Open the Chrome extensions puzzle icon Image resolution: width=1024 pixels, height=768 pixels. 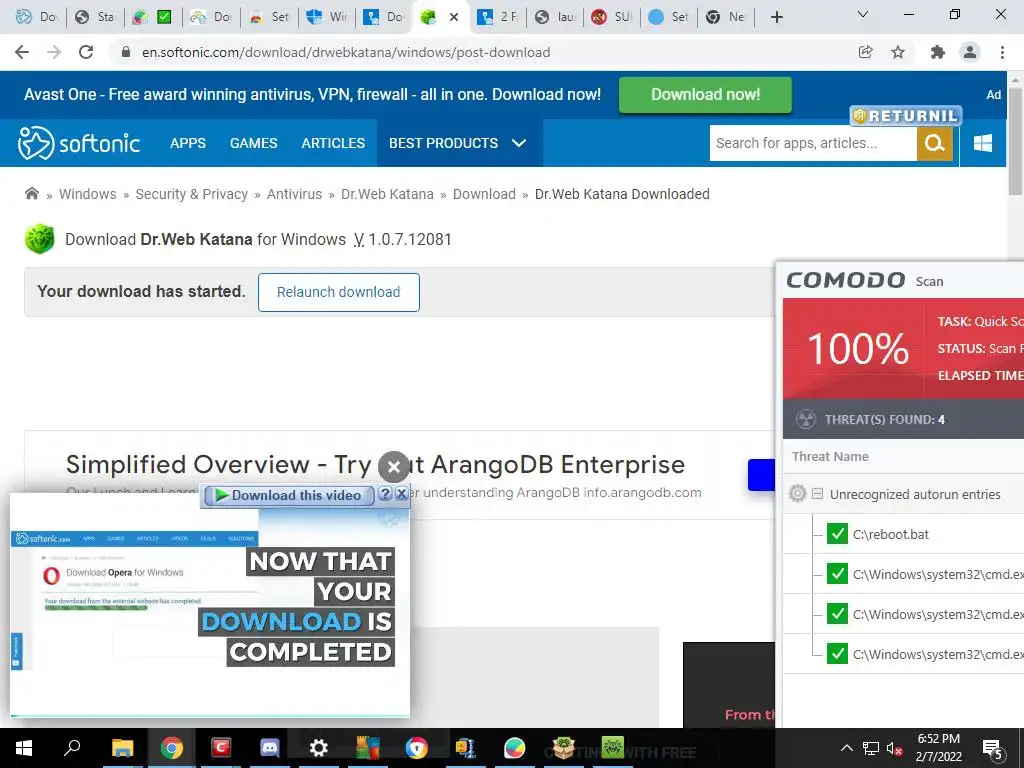(938, 52)
